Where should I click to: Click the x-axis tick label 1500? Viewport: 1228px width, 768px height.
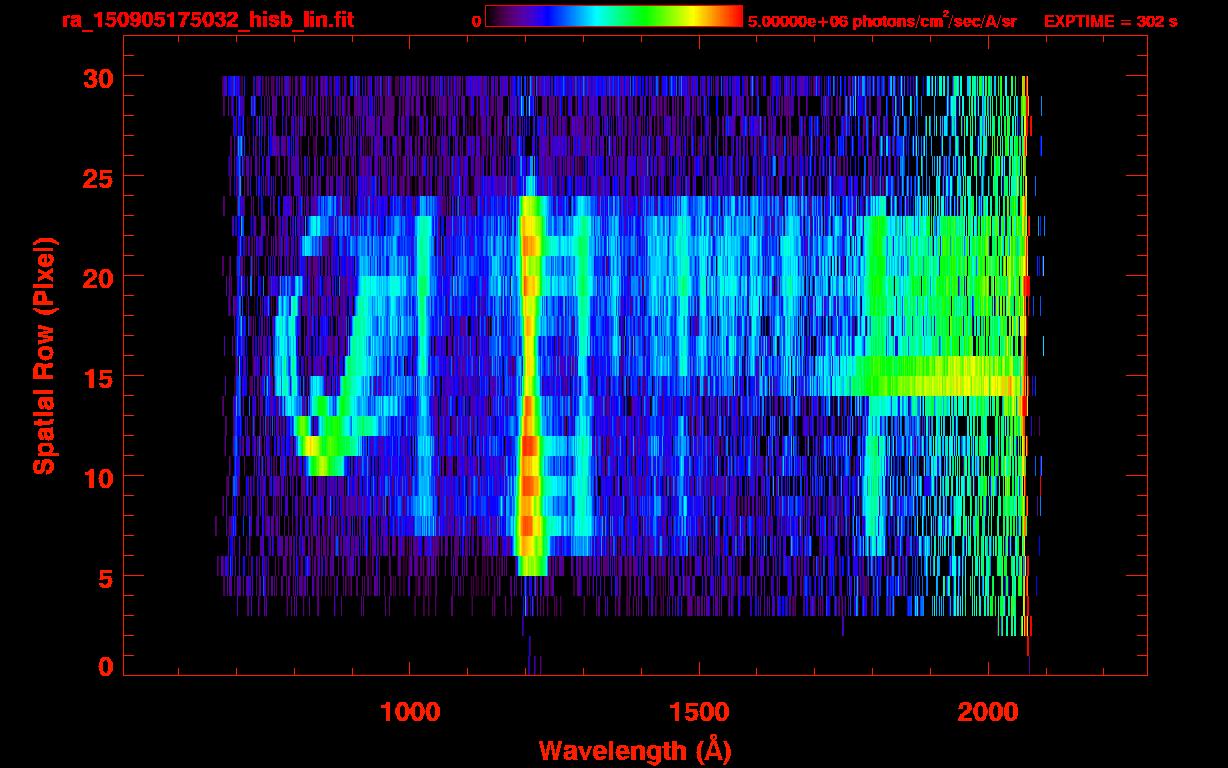tap(699, 712)
